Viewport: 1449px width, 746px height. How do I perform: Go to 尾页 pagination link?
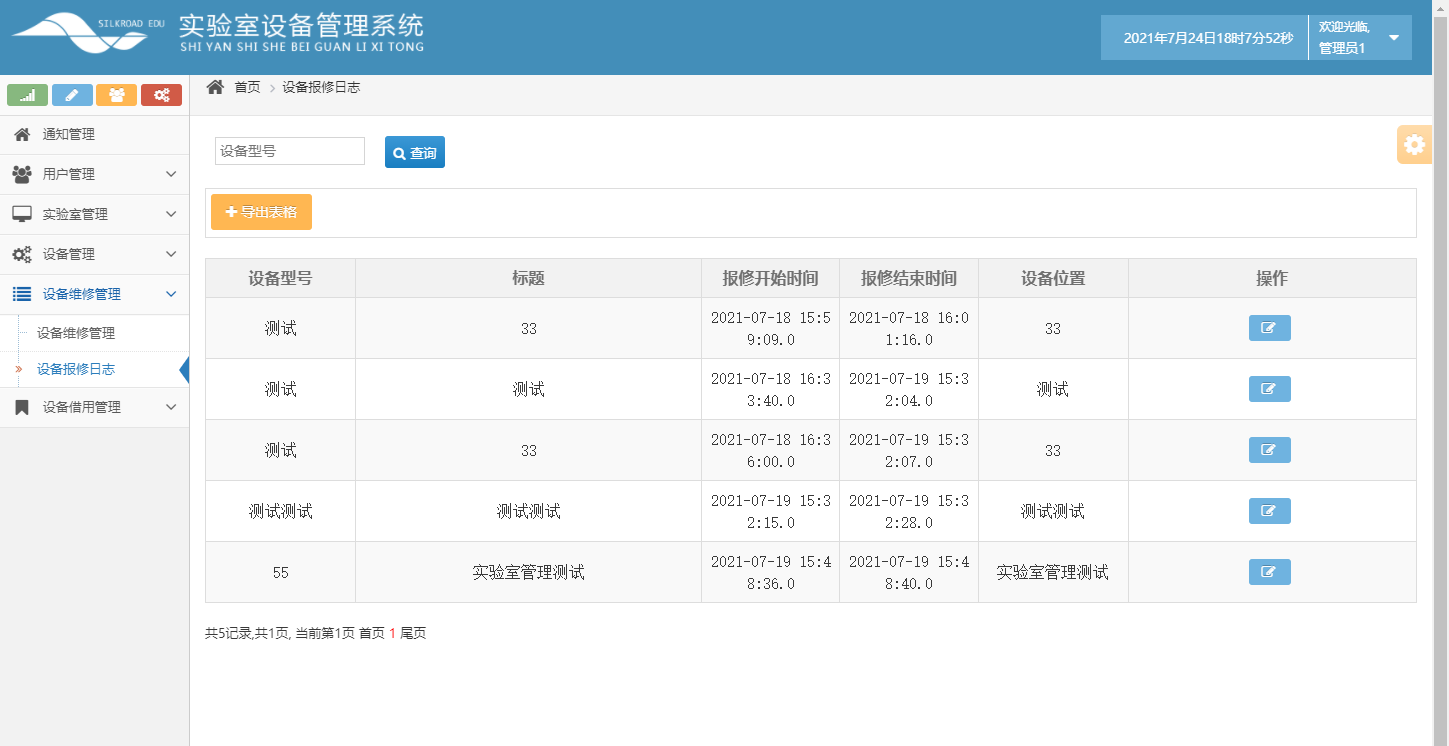pos(414,633)
